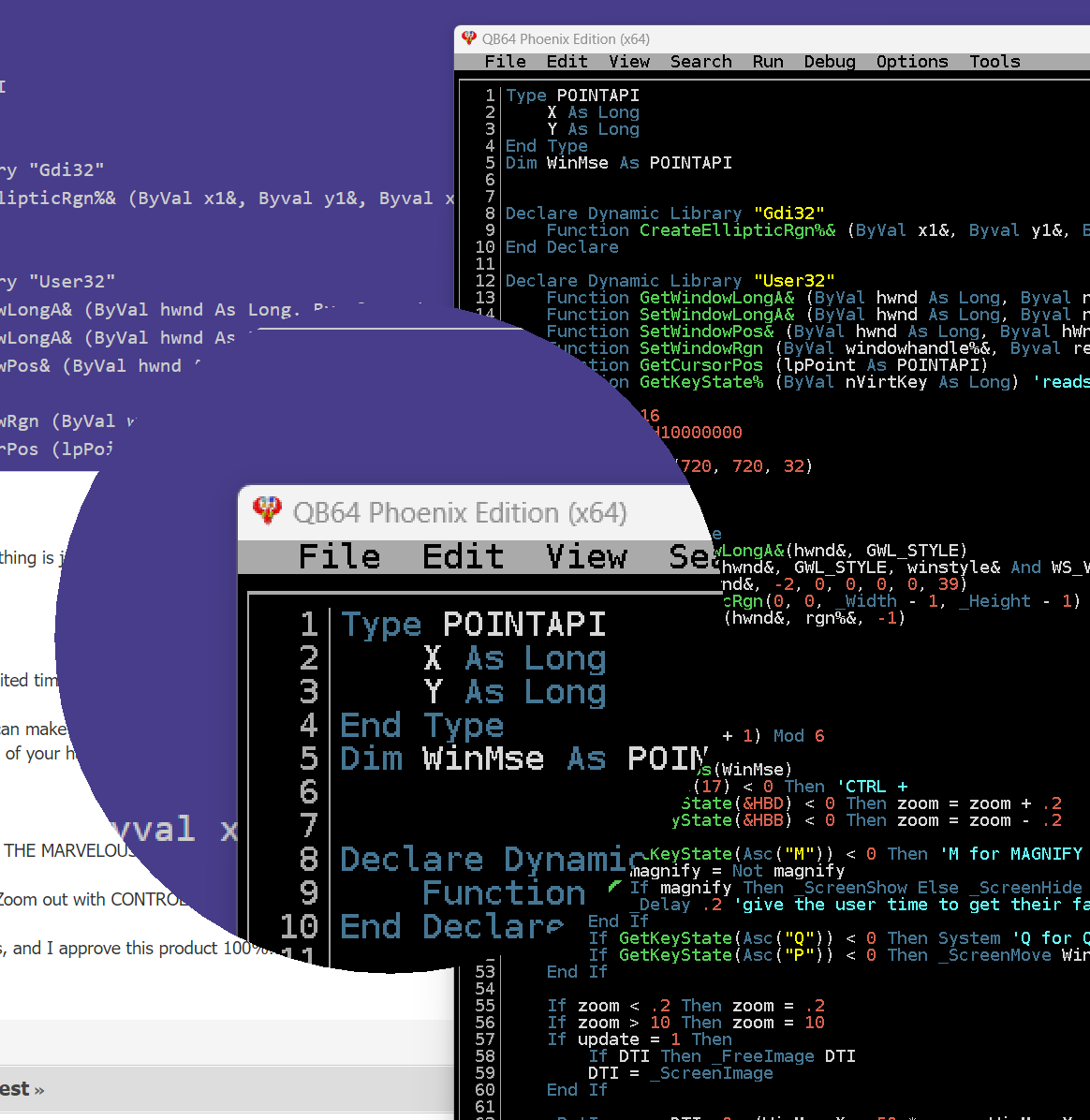Click the magnified "Declare Dynamic" line 8 text
The width and height of the screenshot is (1090, 1120).
494,860
